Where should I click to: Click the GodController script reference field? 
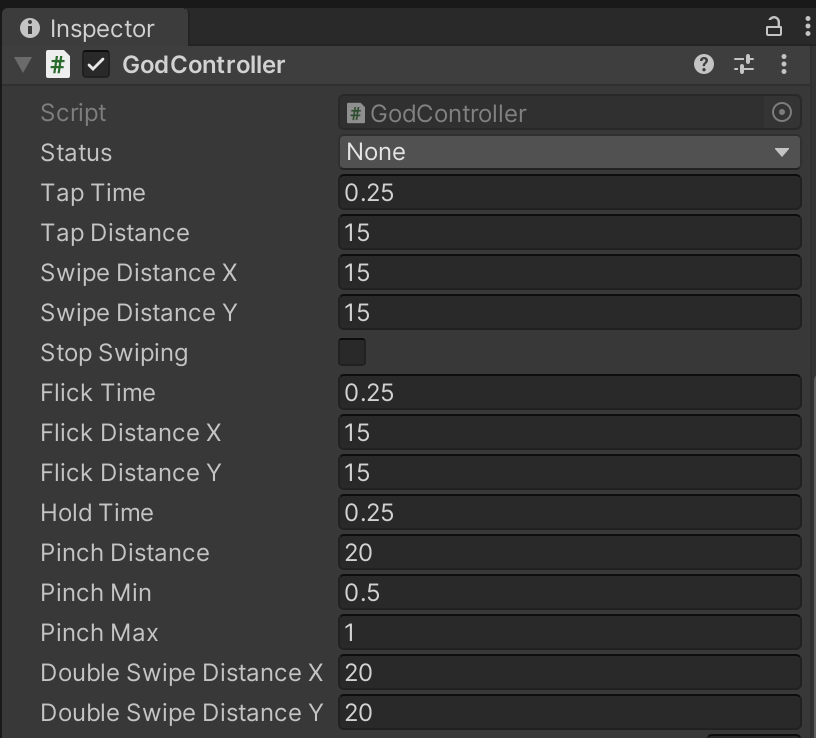(555, 113)
